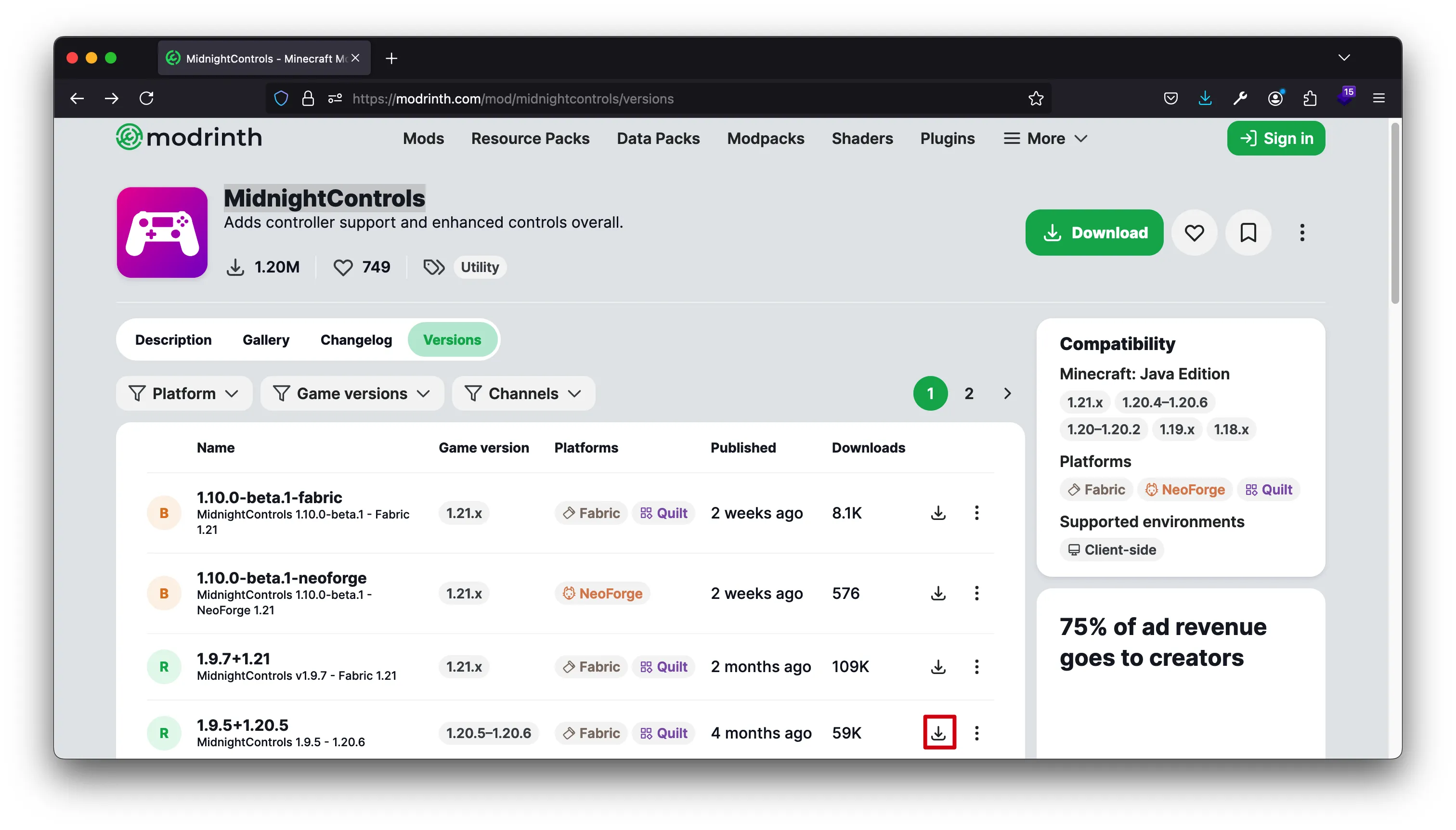Click the Modrinth logo to go home
1456x830 pixels.
click(189, 137)
